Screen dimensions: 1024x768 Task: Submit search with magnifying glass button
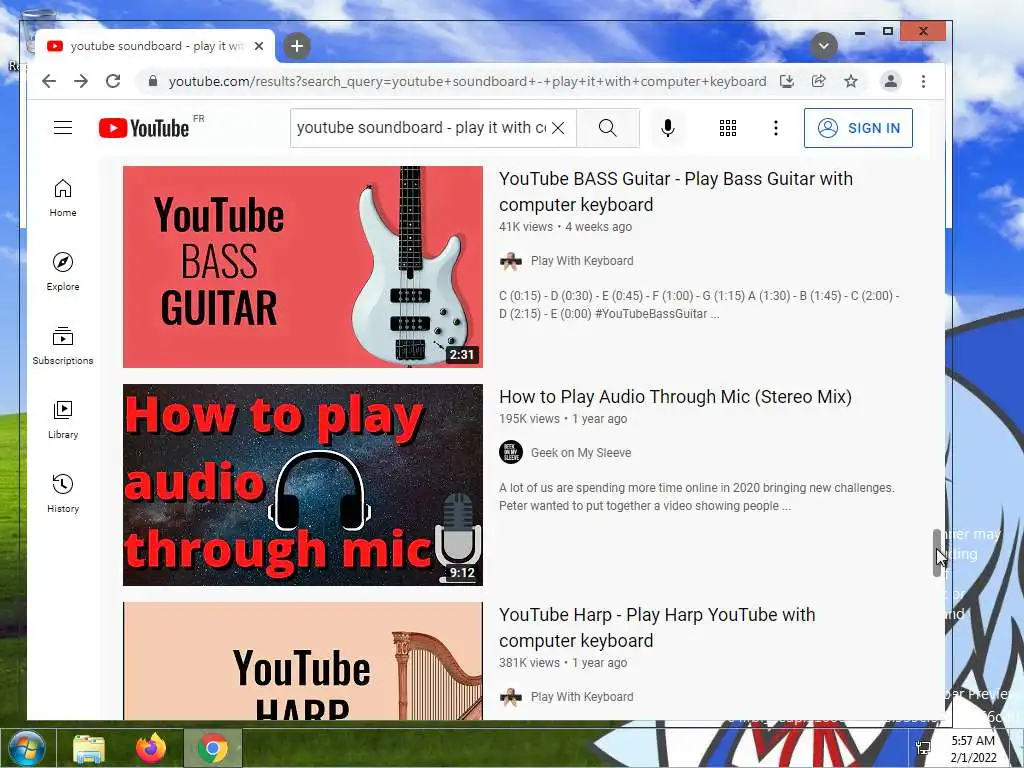coord(608,128)
